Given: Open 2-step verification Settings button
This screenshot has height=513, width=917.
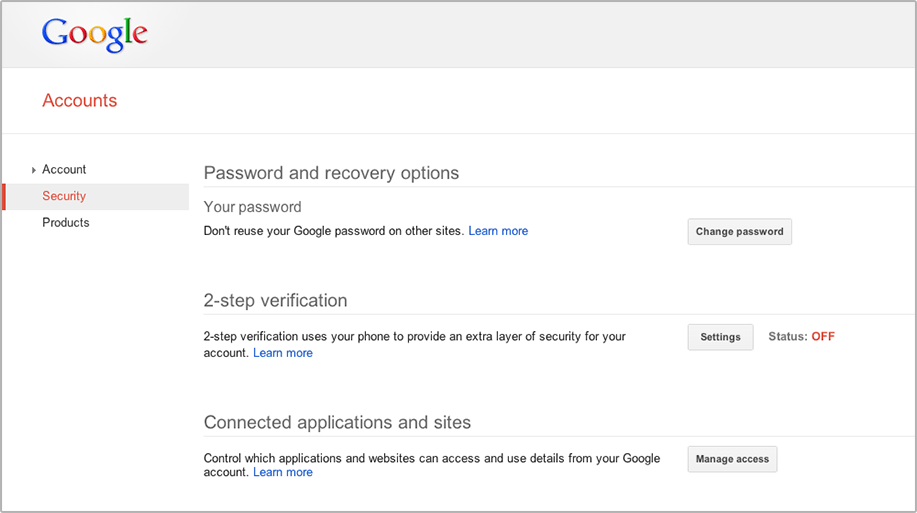Looking at the screenshot, I should [720, 337].
